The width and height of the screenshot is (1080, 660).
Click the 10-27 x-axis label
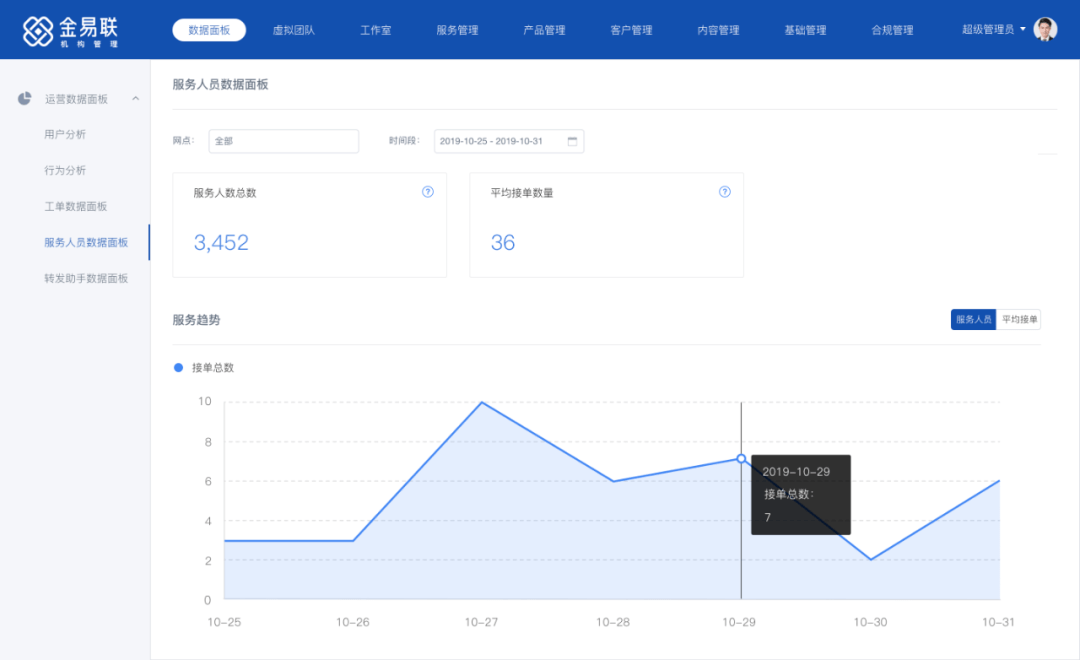pyautogui.click(x=481, y=622)
